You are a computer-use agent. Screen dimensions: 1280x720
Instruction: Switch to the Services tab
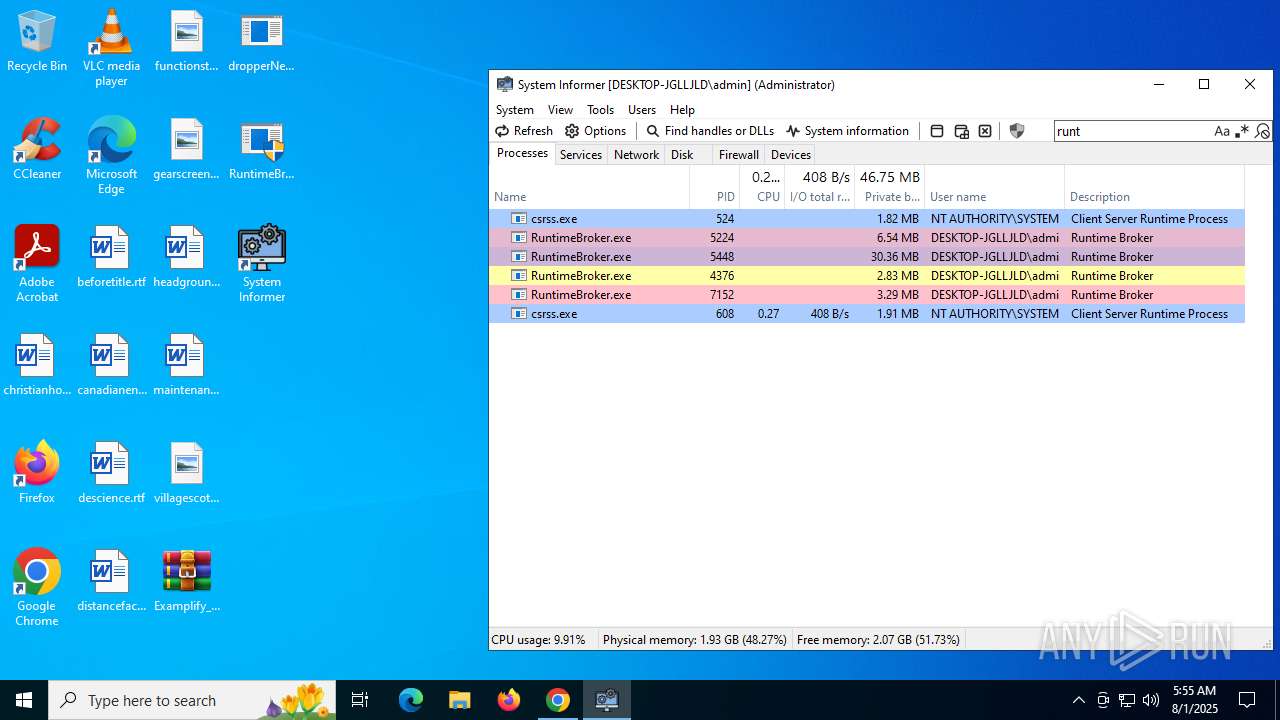click(581, 155)
